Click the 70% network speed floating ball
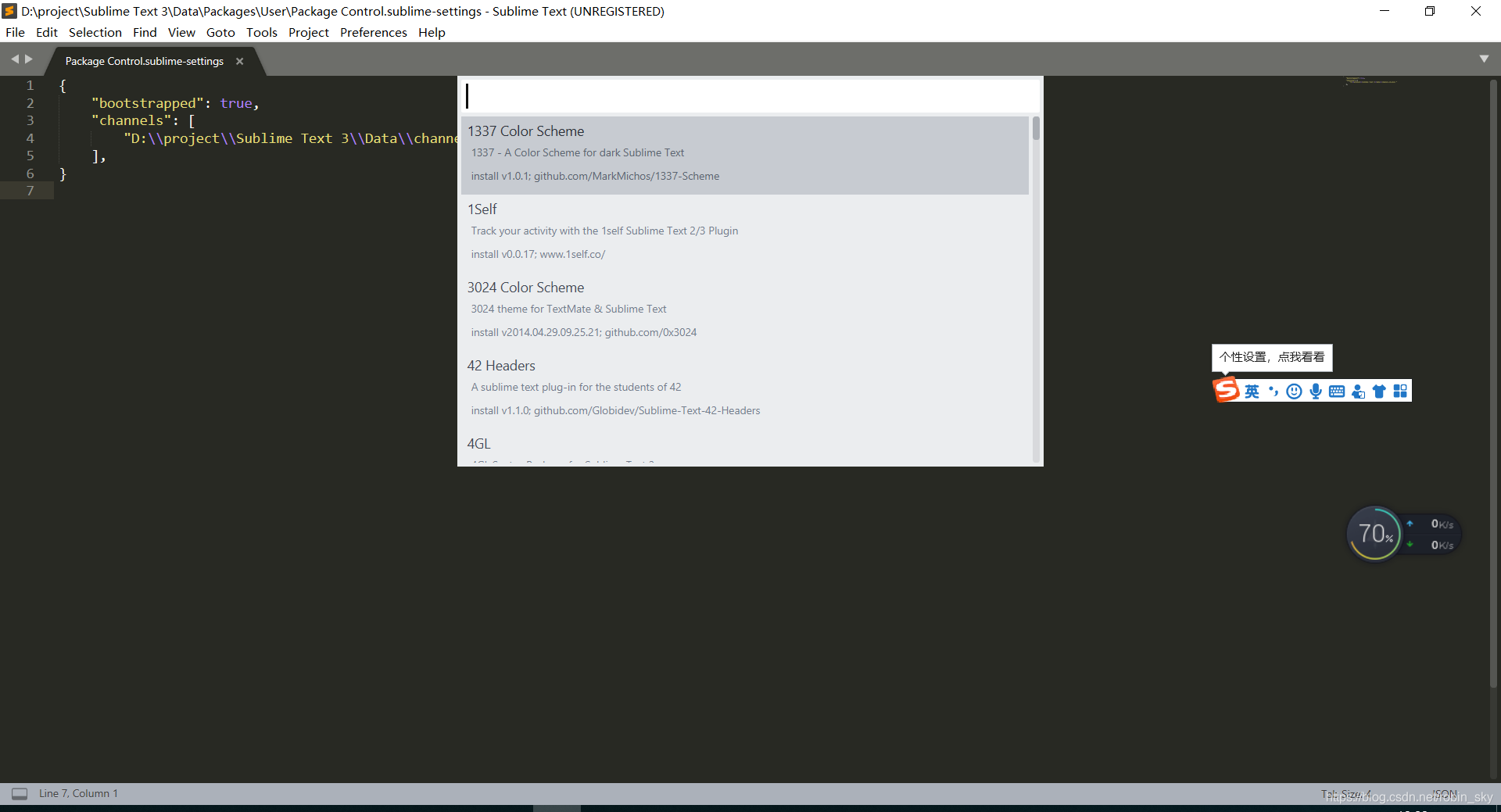Viewport: 1501px width, 812px height. 1375,534
